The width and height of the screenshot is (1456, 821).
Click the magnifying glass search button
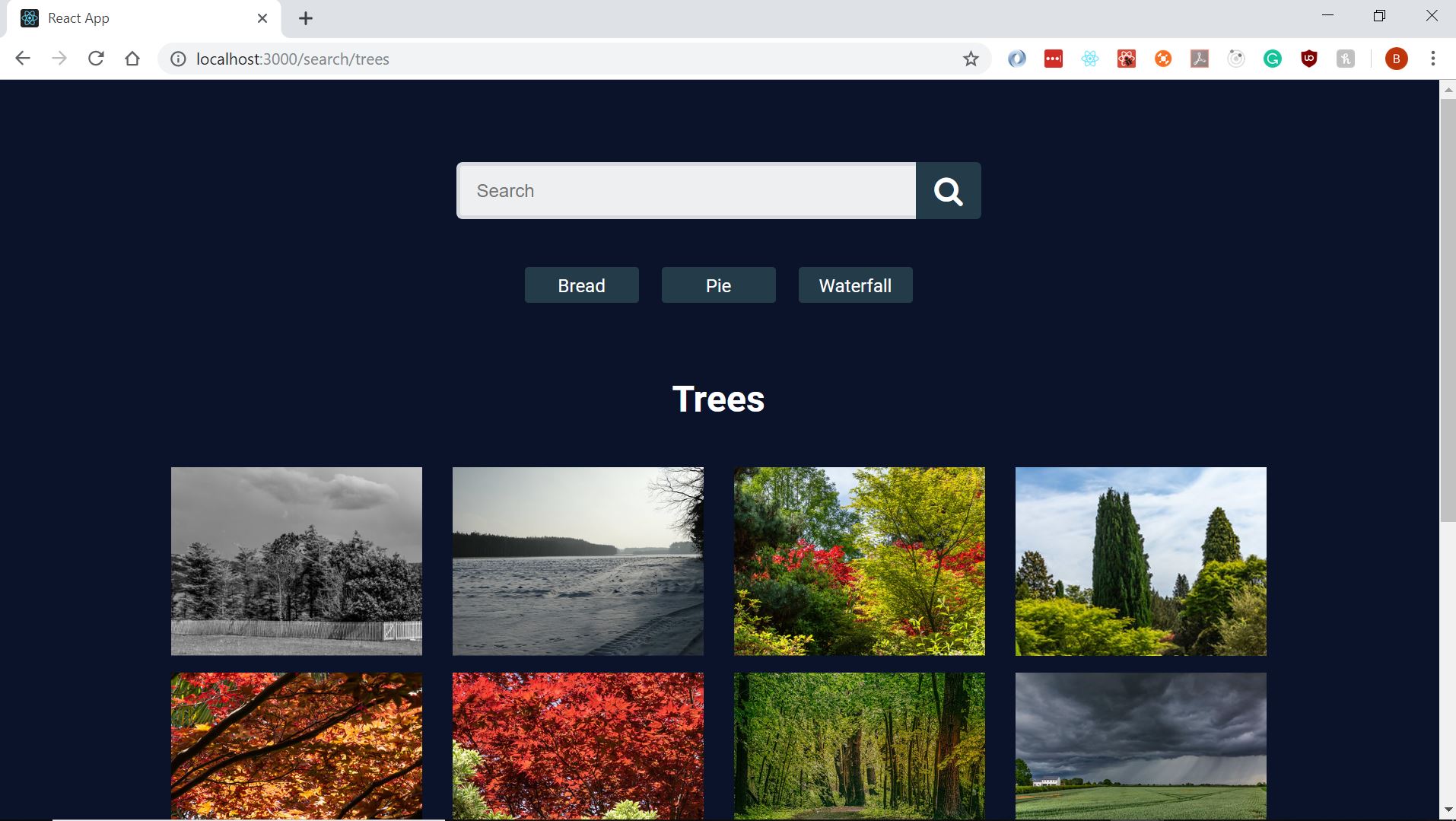(x=948, y=191)
